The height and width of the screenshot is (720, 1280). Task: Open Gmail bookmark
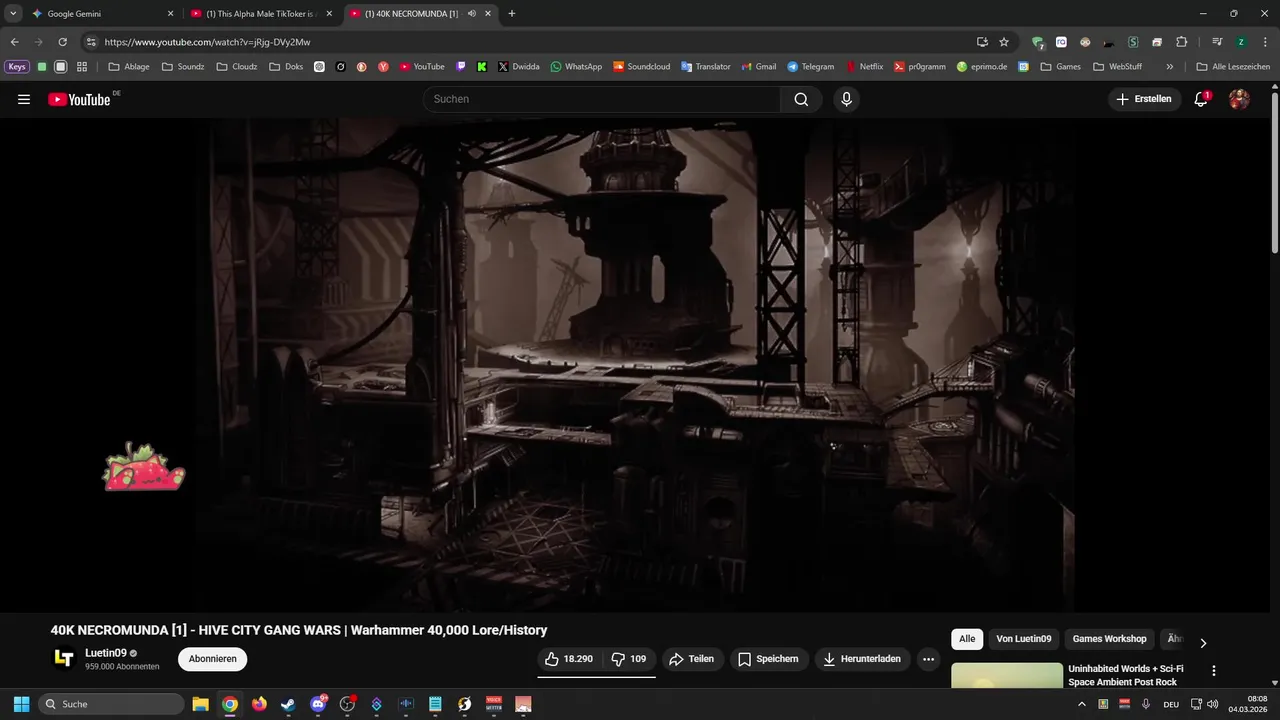[759, 67]
